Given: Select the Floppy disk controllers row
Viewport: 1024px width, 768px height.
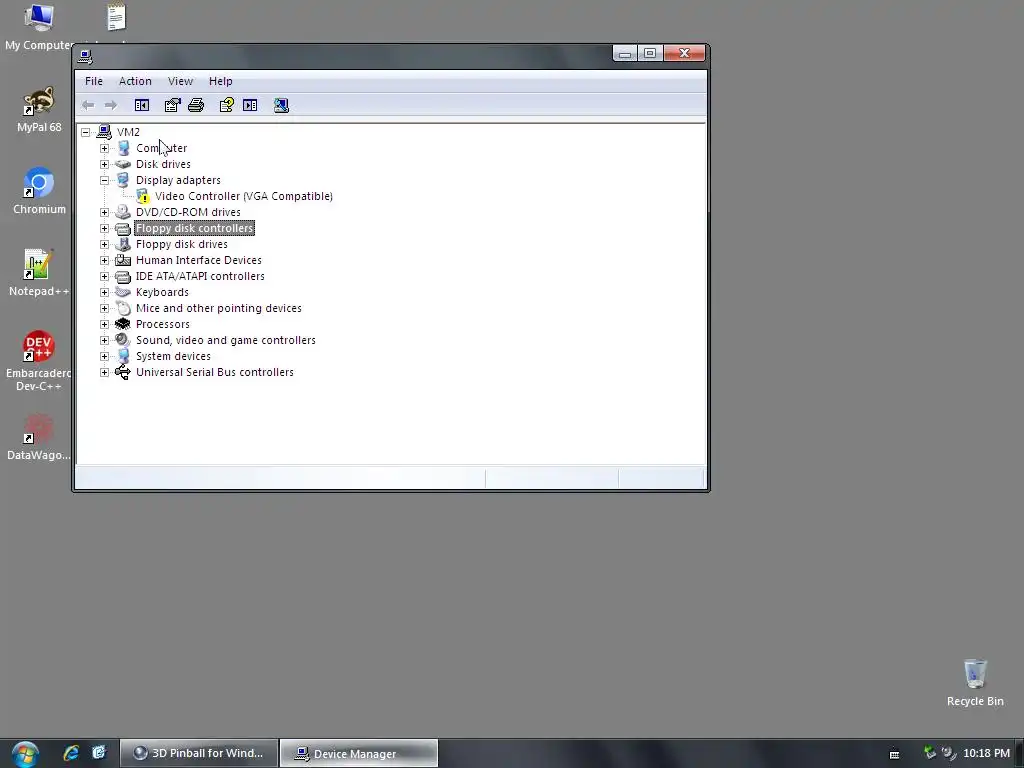Looking at the screenshot, I should (x=194, y=228).
